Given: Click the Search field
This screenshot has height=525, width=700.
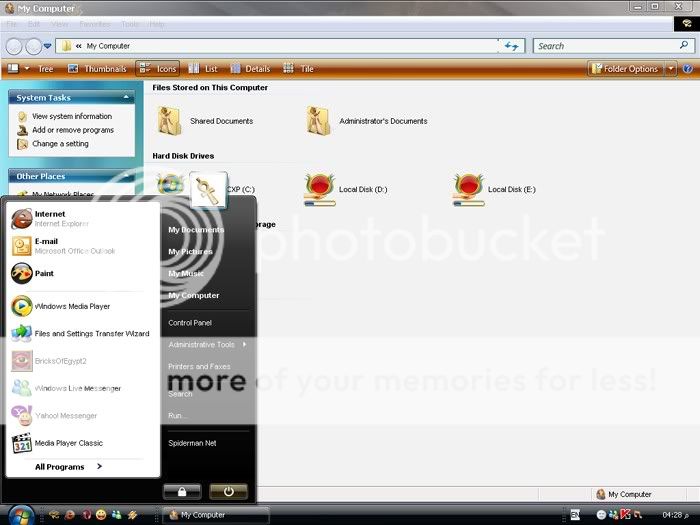Looking at the screenshot, I should (x=613, y=46).
